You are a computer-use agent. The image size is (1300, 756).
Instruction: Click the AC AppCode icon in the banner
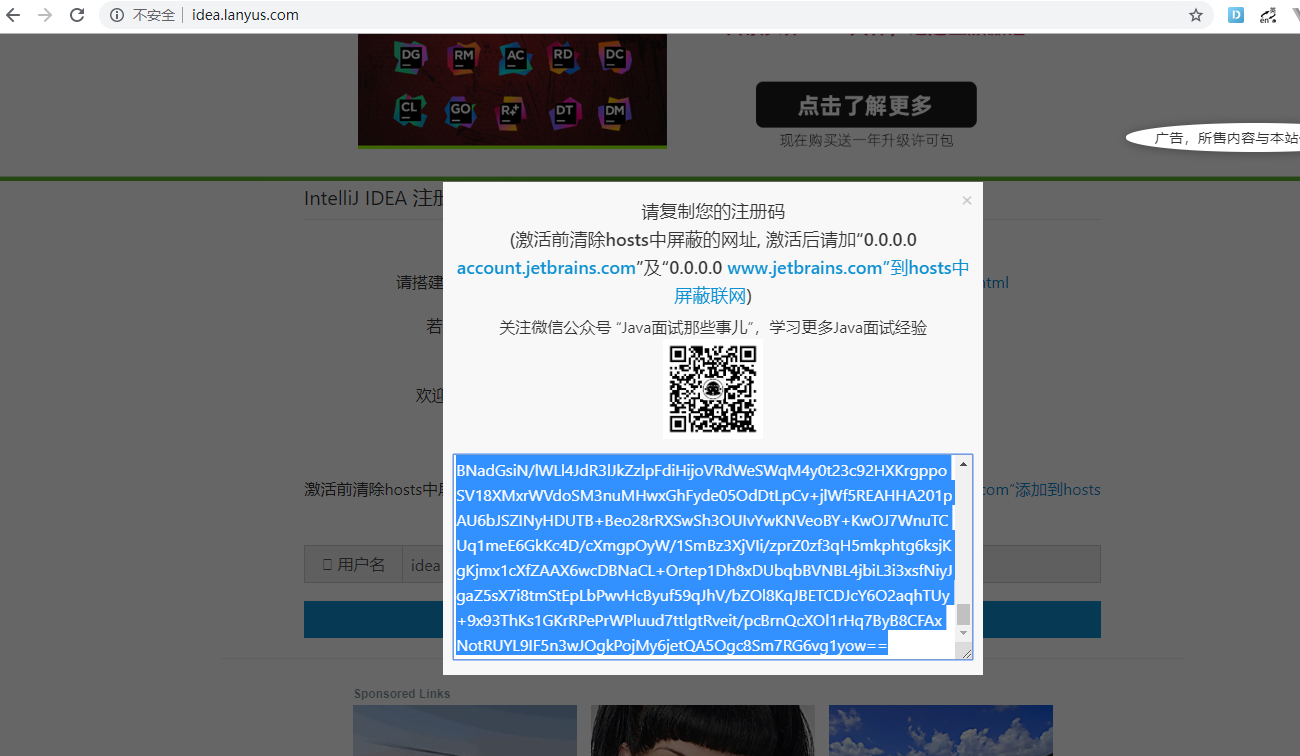pos(516,57)
